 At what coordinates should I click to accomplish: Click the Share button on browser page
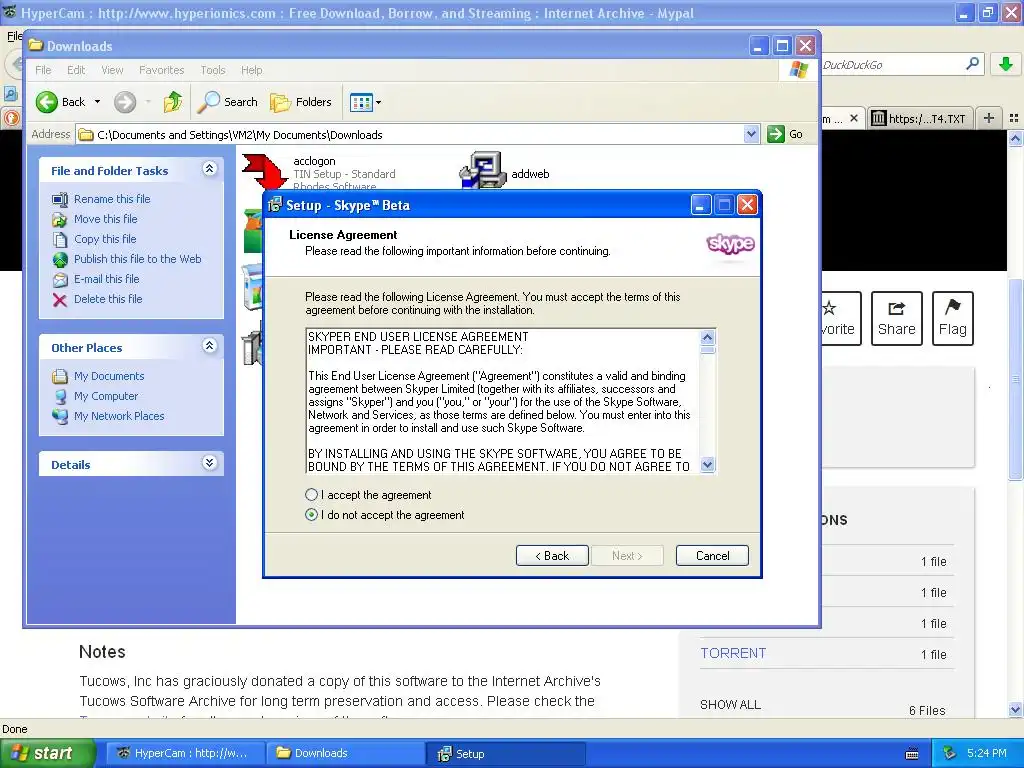click(897, 318)
